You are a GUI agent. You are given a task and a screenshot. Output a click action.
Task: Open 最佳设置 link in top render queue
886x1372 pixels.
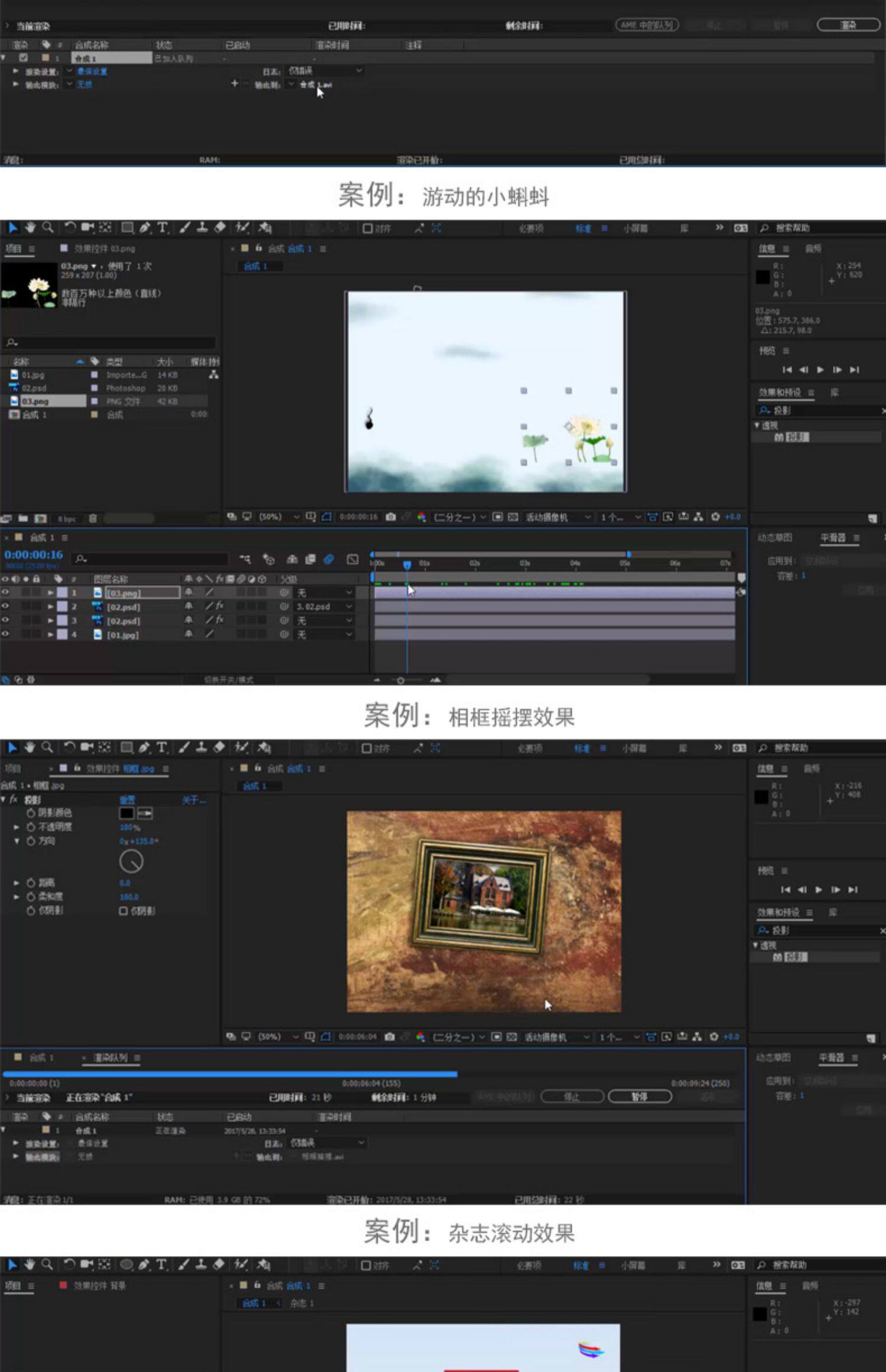[x=92, y=71]
